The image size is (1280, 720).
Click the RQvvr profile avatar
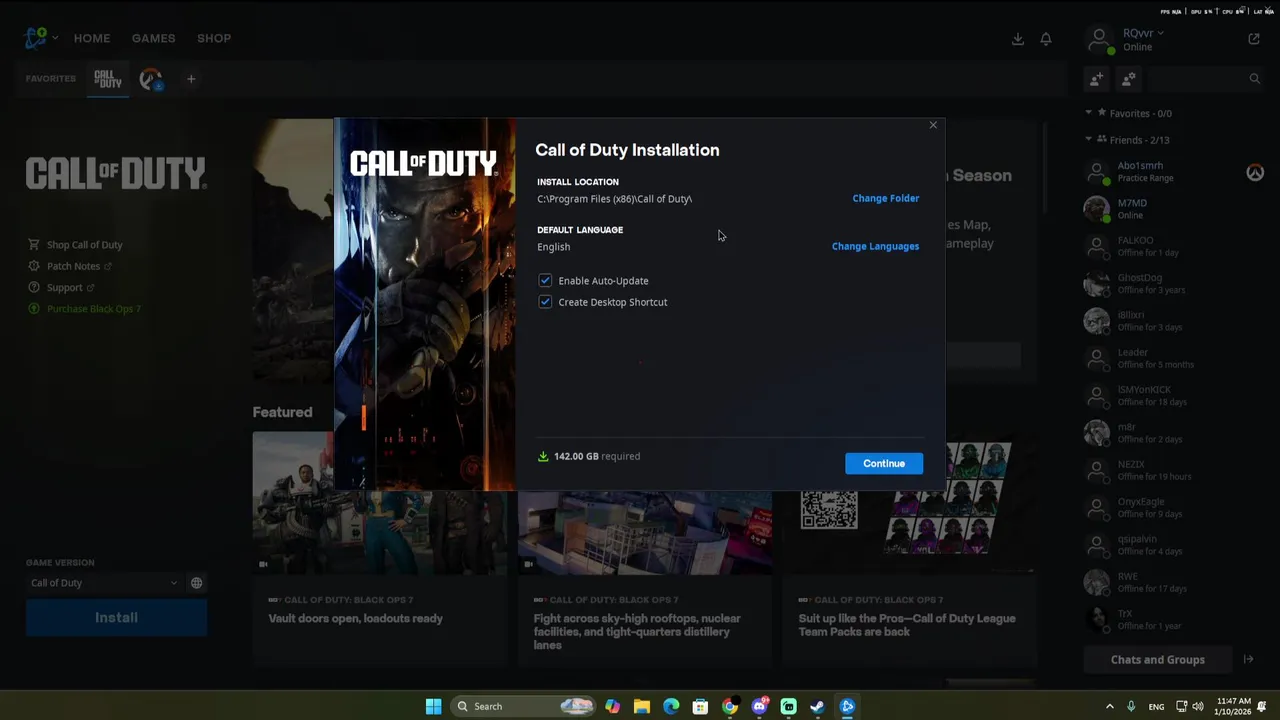pos(1100,39)
